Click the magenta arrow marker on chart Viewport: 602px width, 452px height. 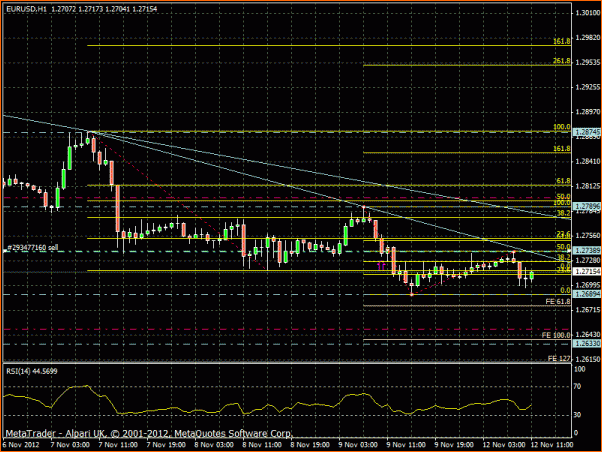381,266
